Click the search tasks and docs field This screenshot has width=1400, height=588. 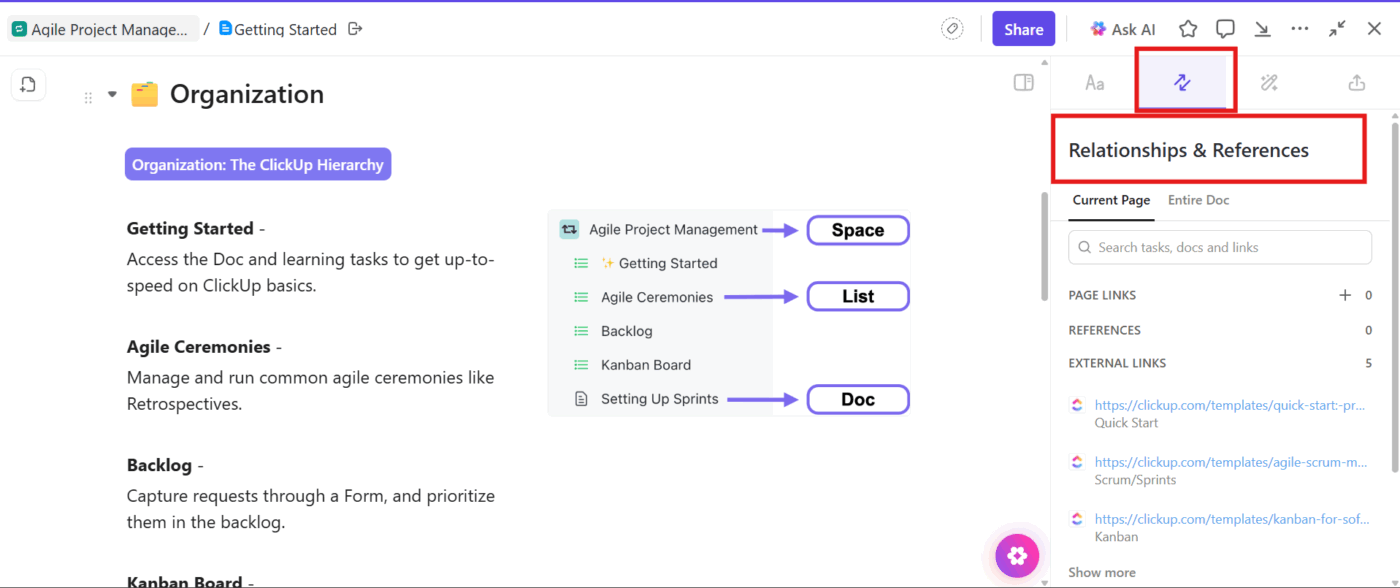point(1219,247)
